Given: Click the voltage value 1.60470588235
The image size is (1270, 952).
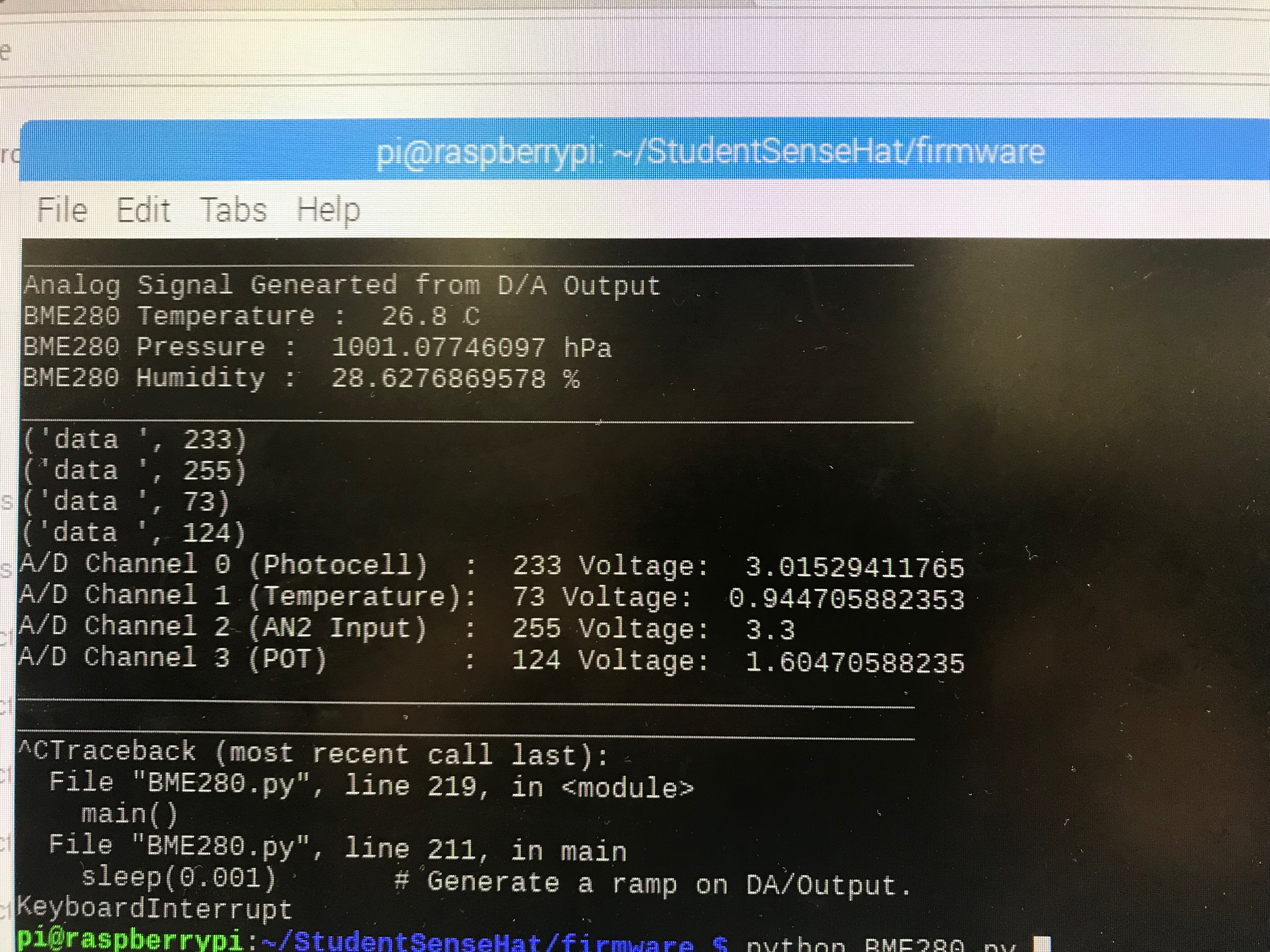Looking at the screenshot, I should click(855, 663).
